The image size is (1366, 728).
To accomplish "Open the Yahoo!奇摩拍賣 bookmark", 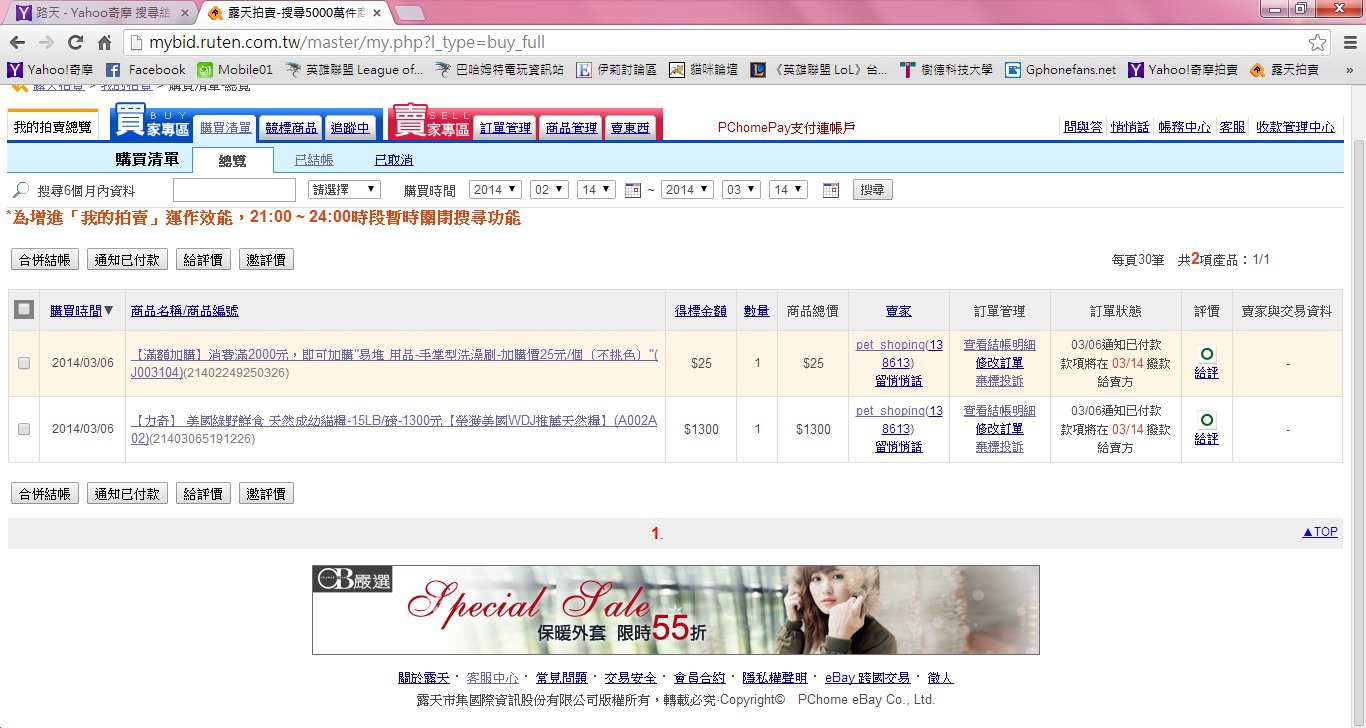I will pos(1183,70).
